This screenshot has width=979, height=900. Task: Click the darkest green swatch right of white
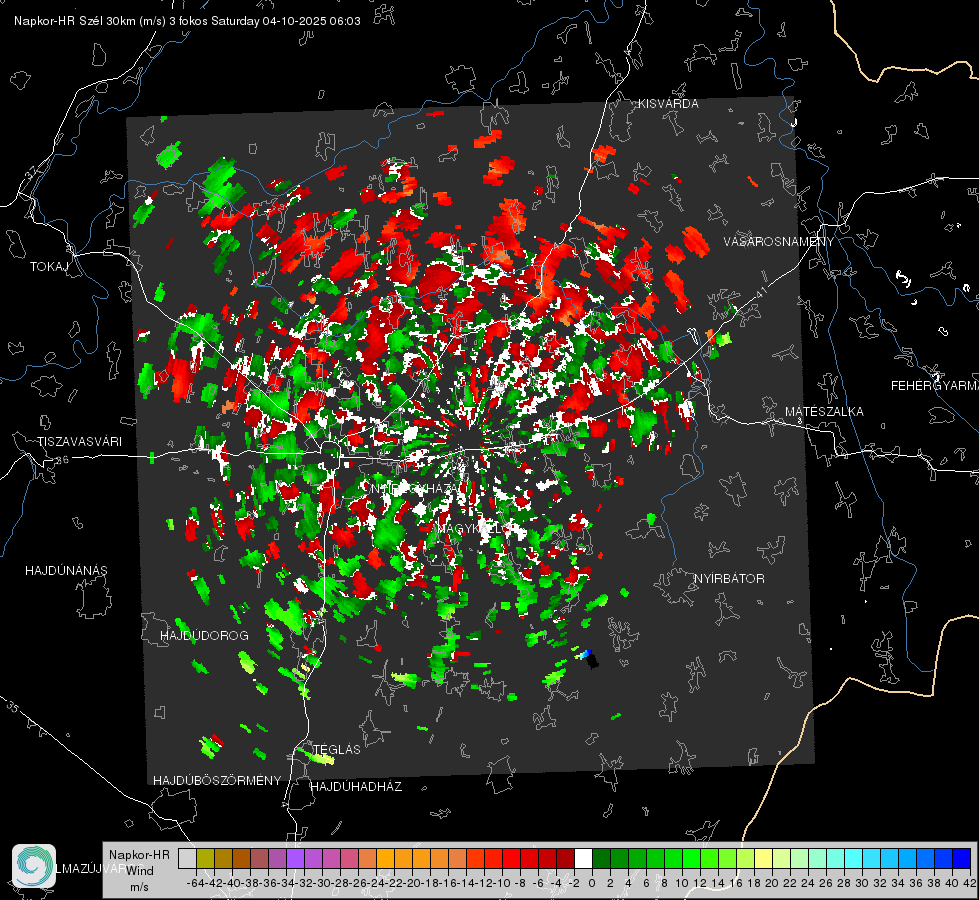(601, 858)
